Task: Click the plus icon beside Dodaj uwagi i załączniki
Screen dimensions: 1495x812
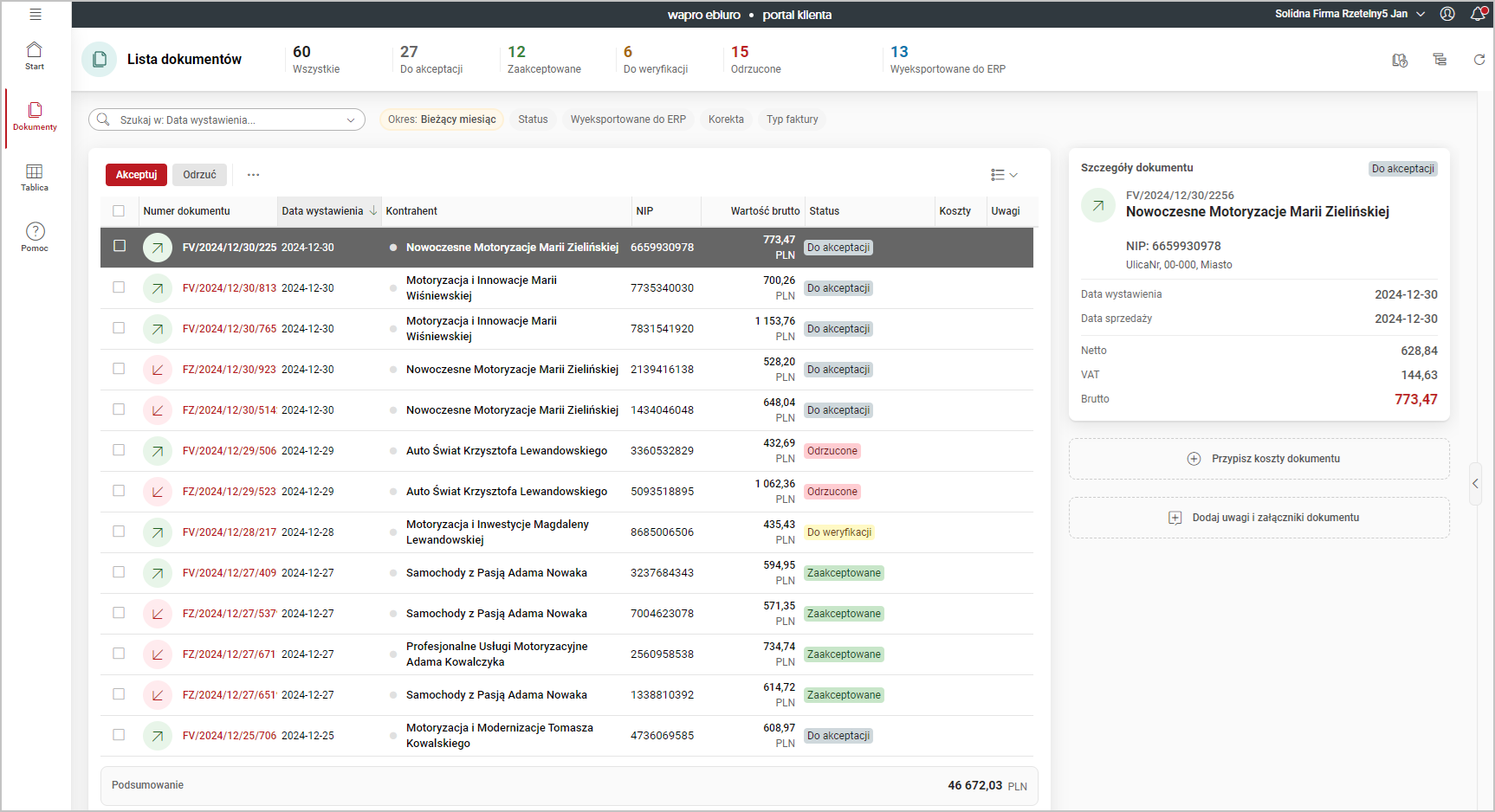Action: (x=1175, y=518)
